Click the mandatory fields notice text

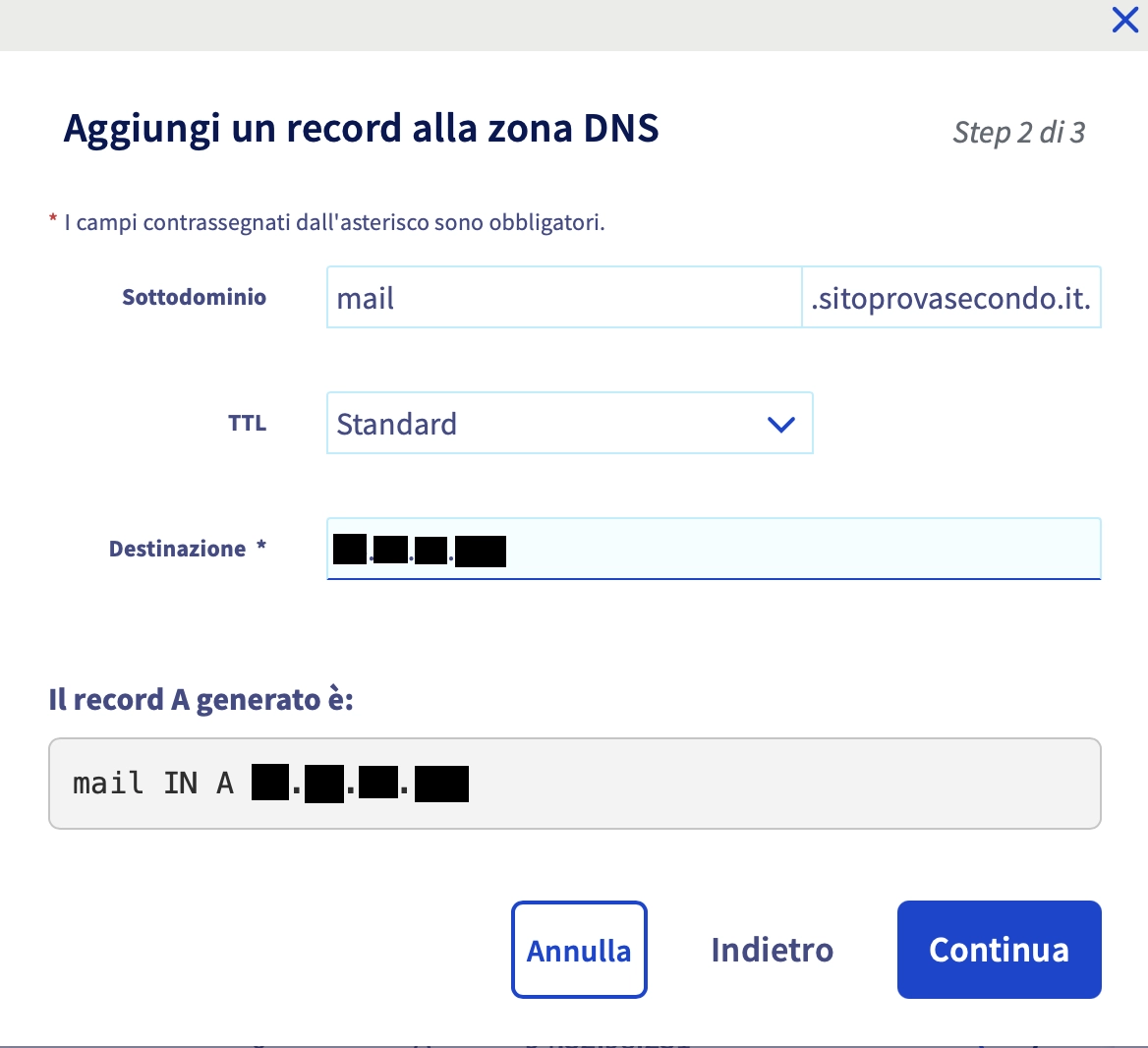pyautogui.click(x=334, y=223)
